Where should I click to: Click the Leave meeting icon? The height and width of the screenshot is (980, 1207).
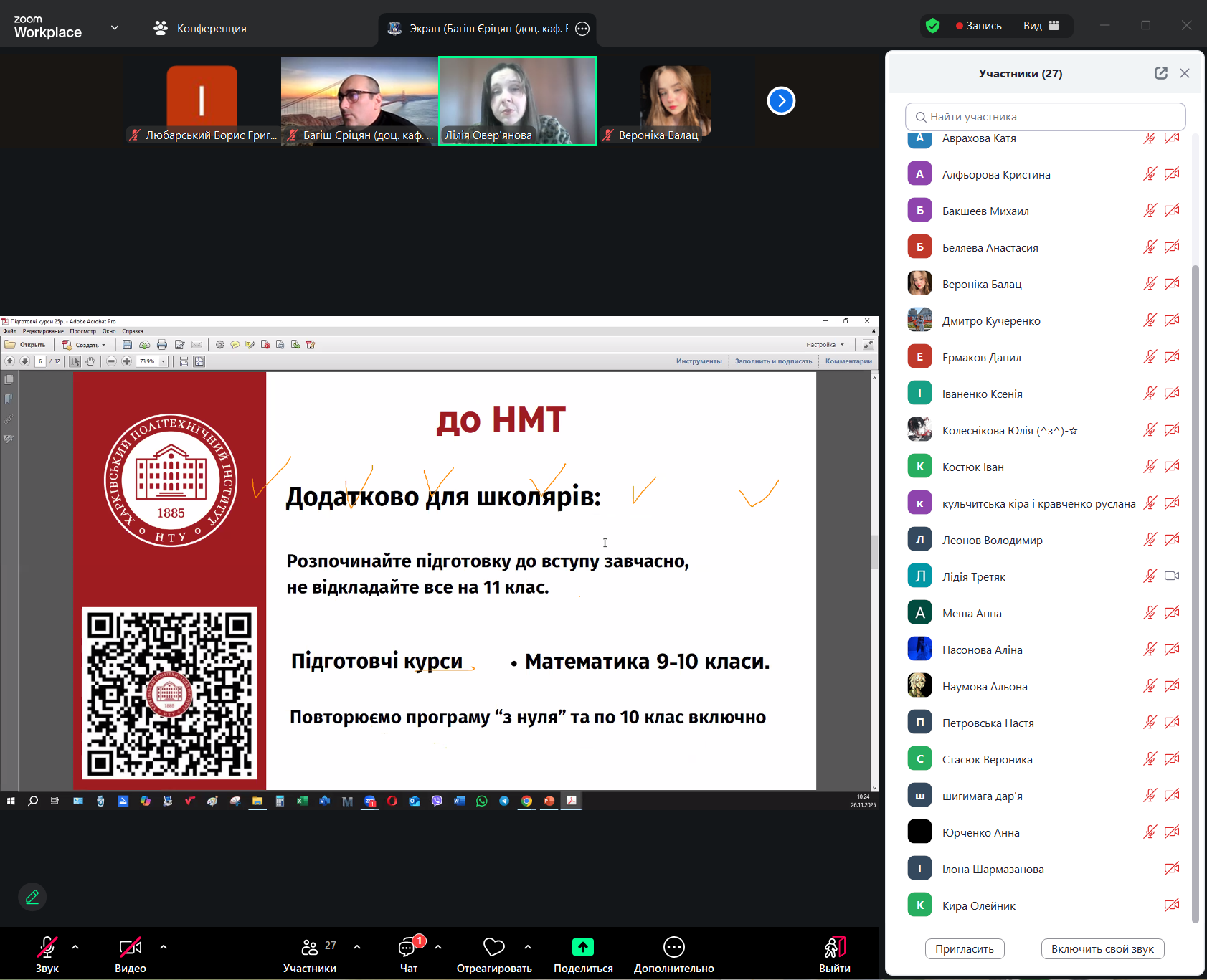point(834,947)
